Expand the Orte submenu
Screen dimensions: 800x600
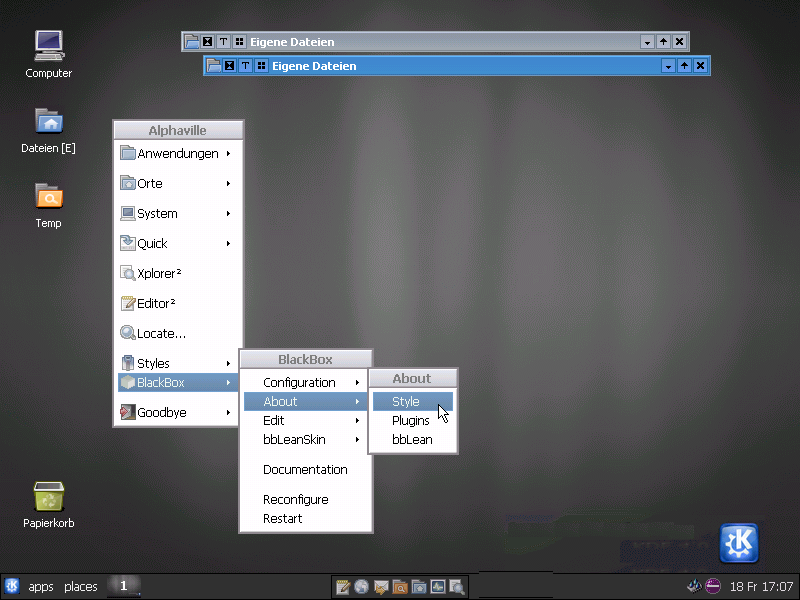[x=177, y=183]
